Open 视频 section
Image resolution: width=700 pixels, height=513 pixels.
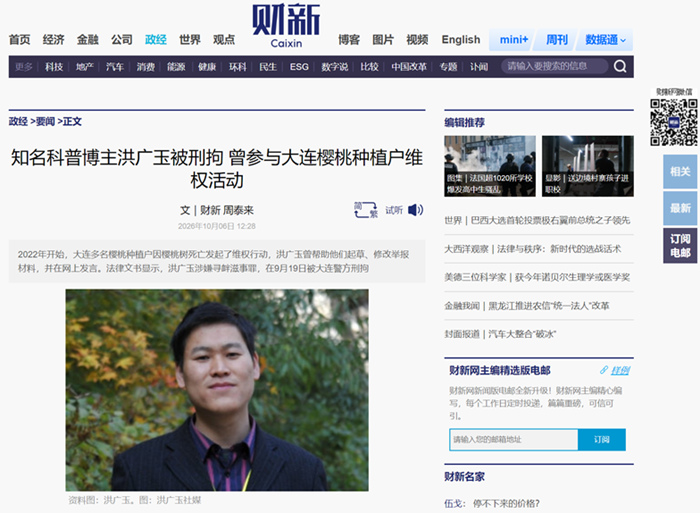pyautogui.click(x=417, y=40)
